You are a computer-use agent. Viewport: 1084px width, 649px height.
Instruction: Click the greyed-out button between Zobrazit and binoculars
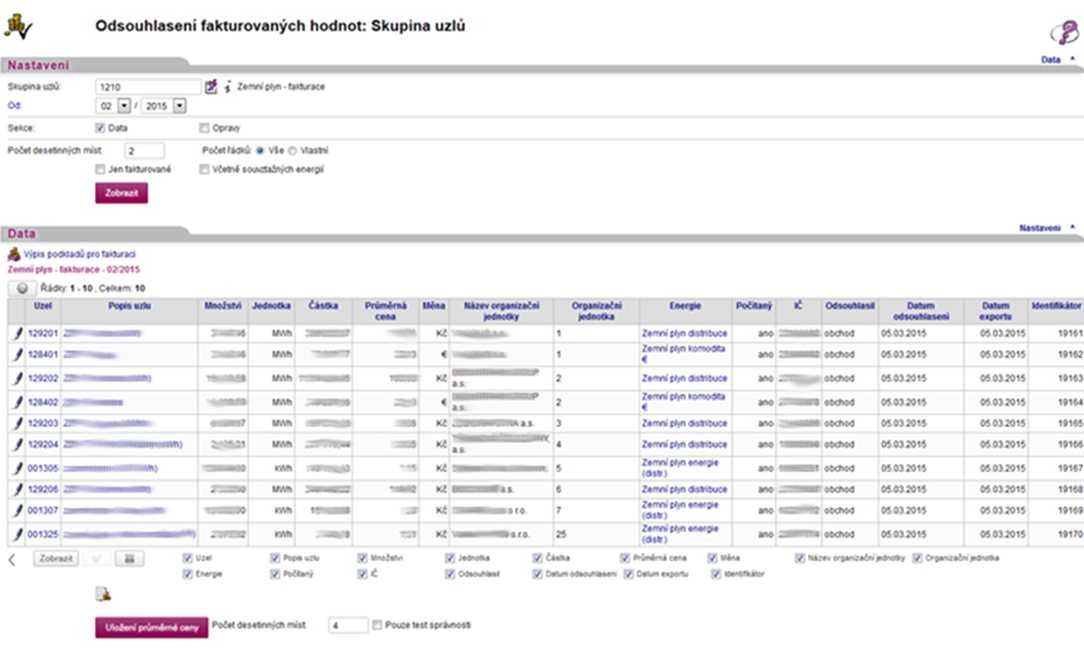click(x=97, y=558)
